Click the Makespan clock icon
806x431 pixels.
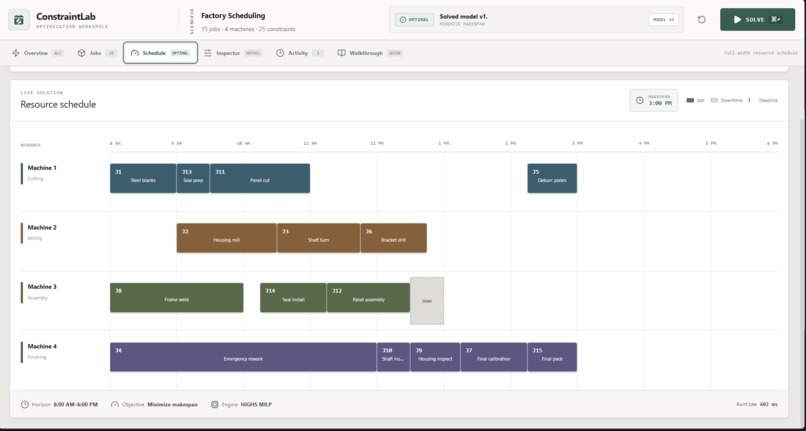tap(639, 100)
